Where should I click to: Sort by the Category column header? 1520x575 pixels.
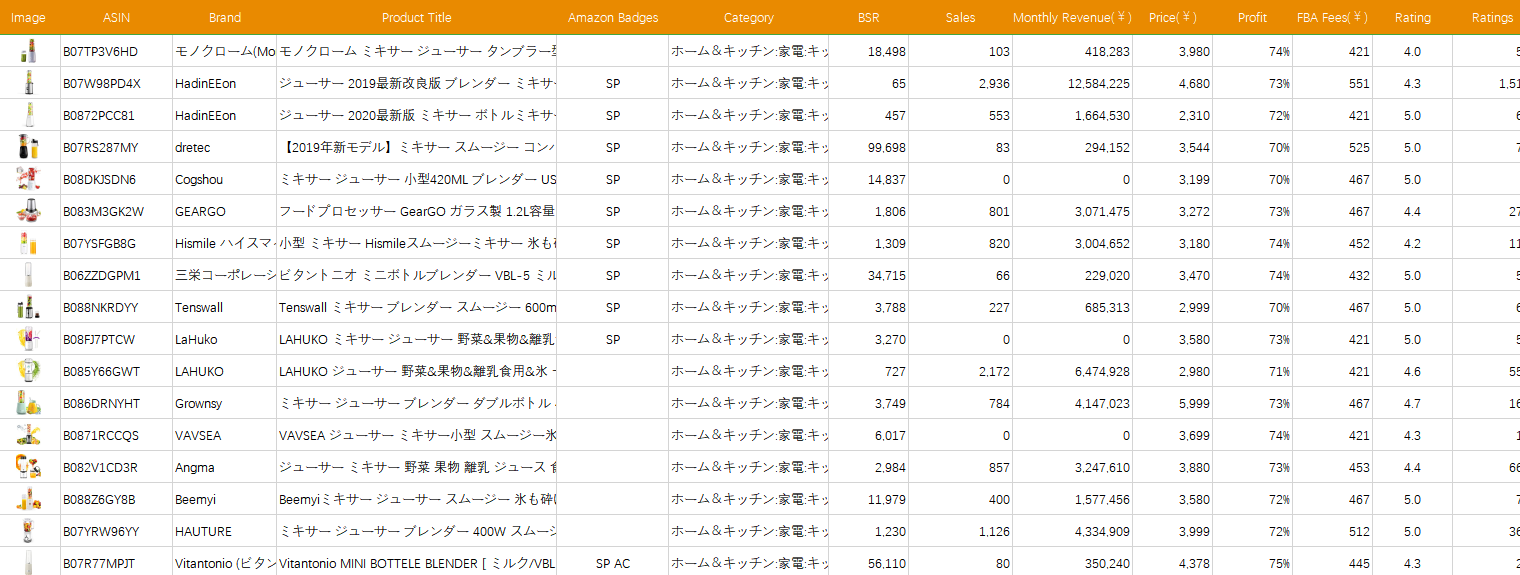coord(749,18)
